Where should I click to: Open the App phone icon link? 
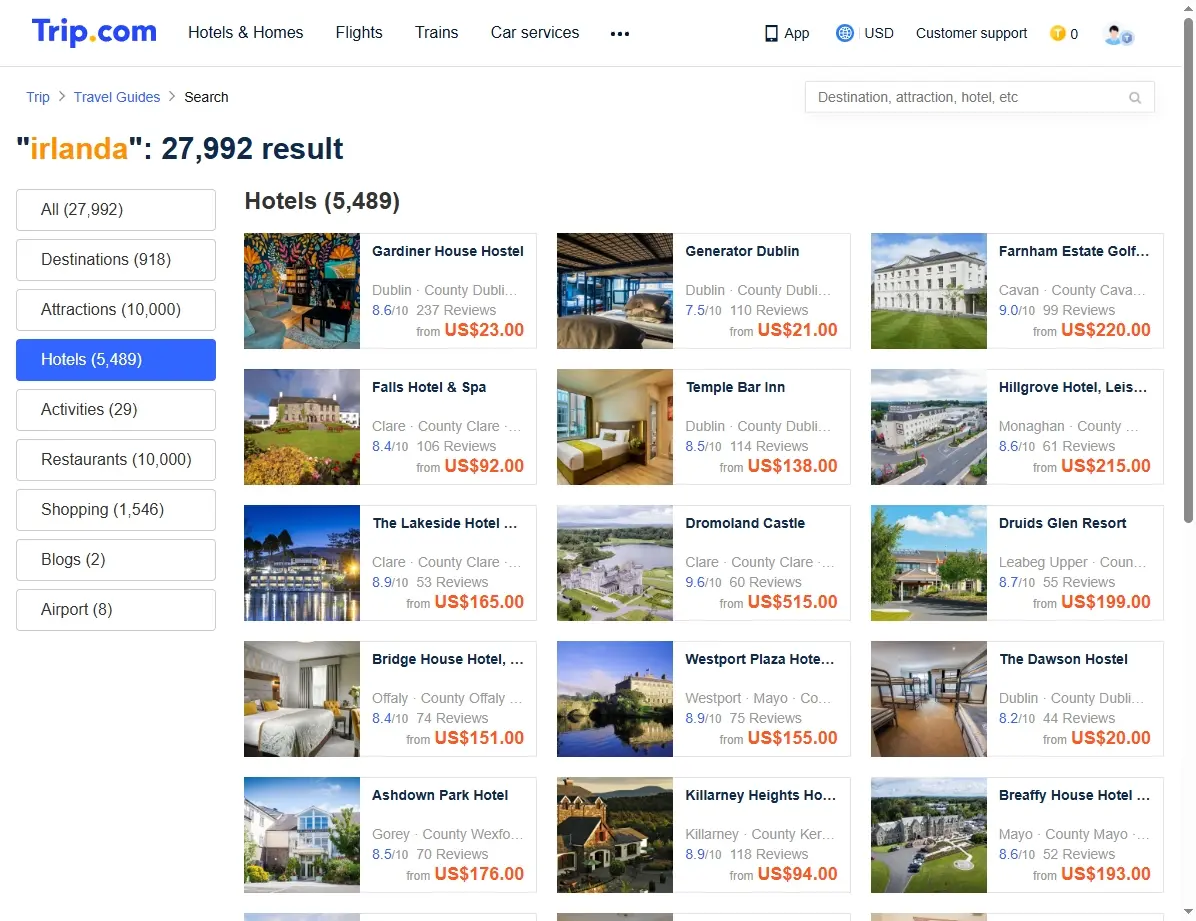pos(787,34)
